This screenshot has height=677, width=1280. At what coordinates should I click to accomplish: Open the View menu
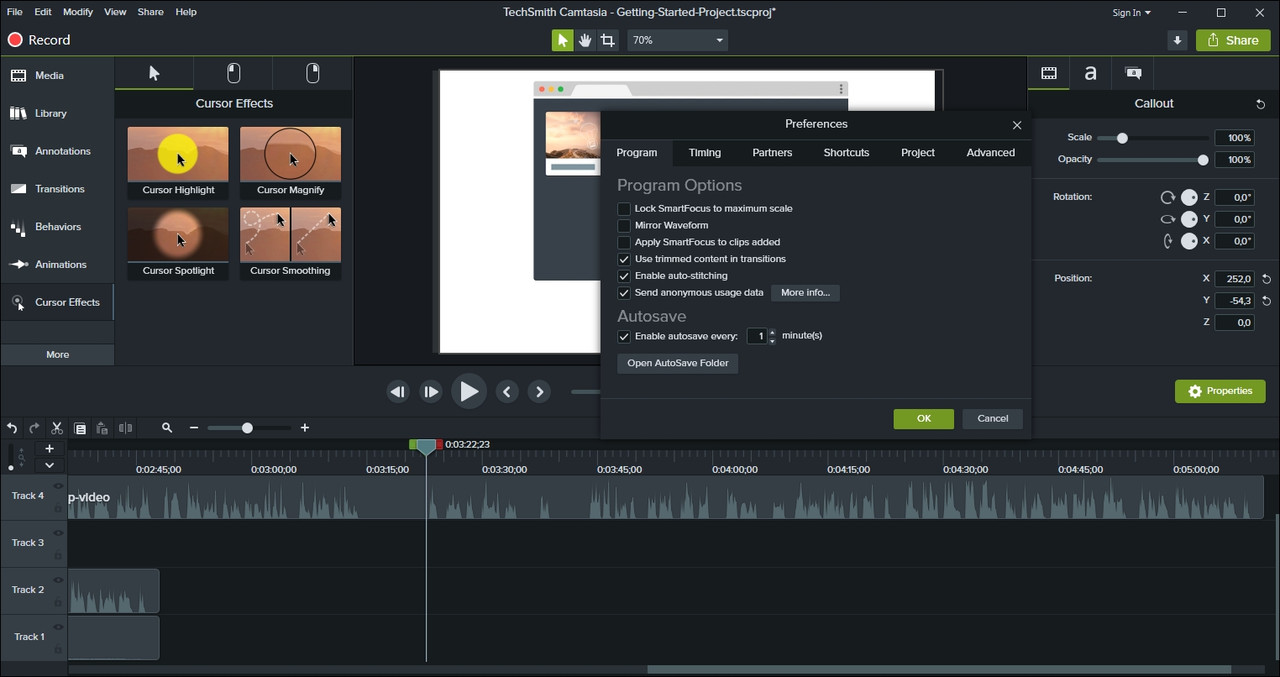pyautogui.click(x=115, y=12)
